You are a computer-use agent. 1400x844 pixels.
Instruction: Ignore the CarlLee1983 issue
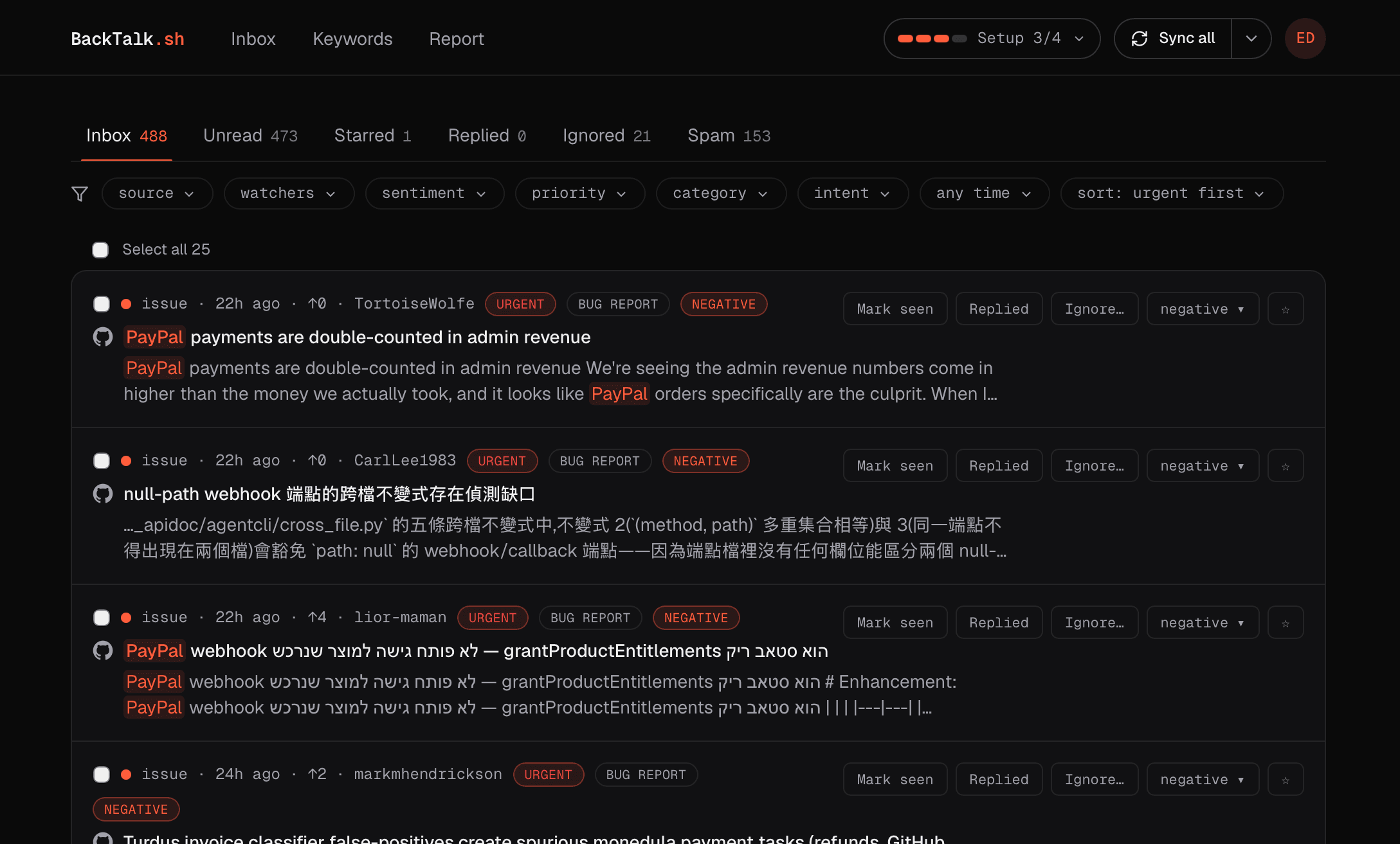(x=1095, y=466)
